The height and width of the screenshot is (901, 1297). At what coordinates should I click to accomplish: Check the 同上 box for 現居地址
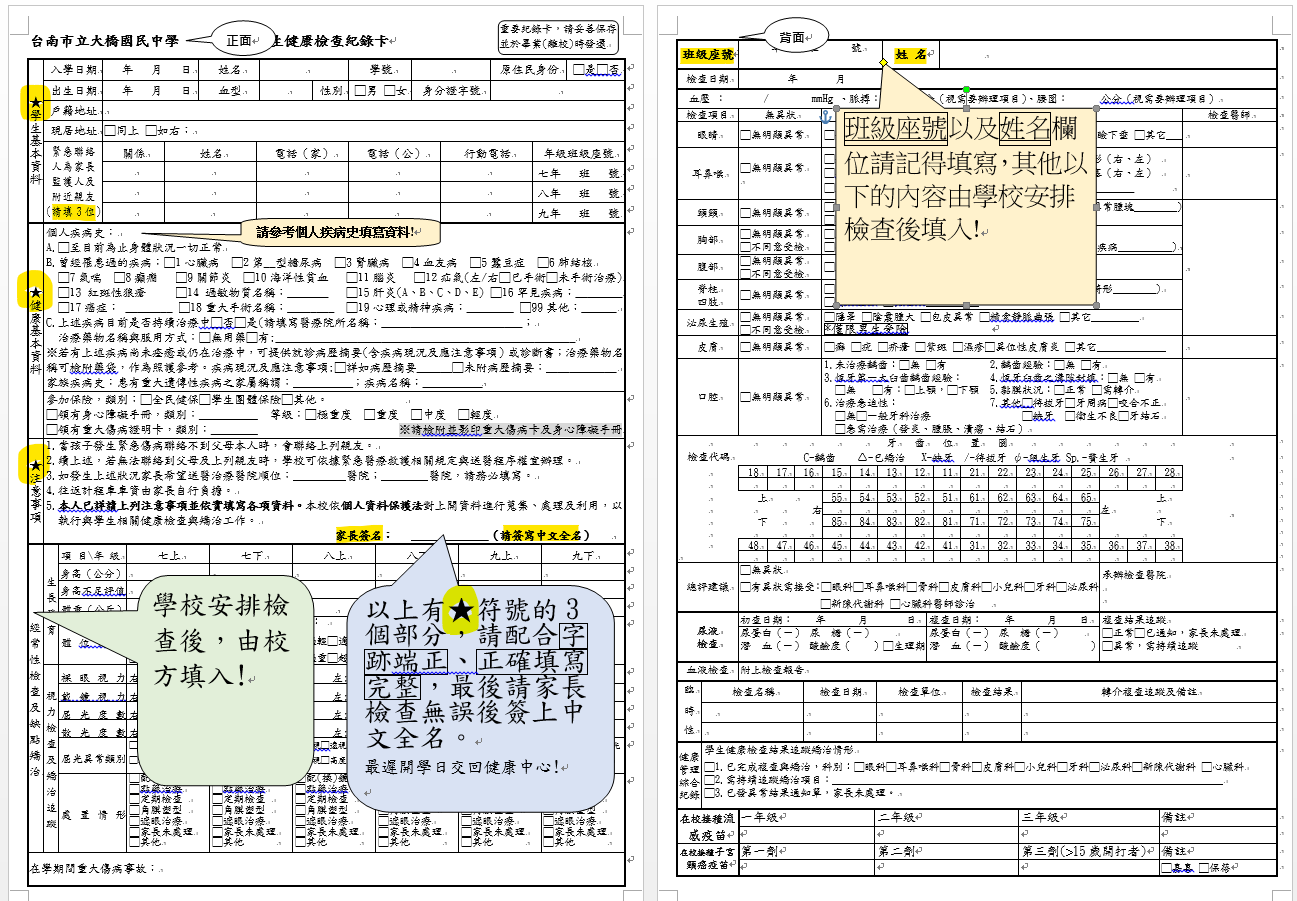[110, 130]
